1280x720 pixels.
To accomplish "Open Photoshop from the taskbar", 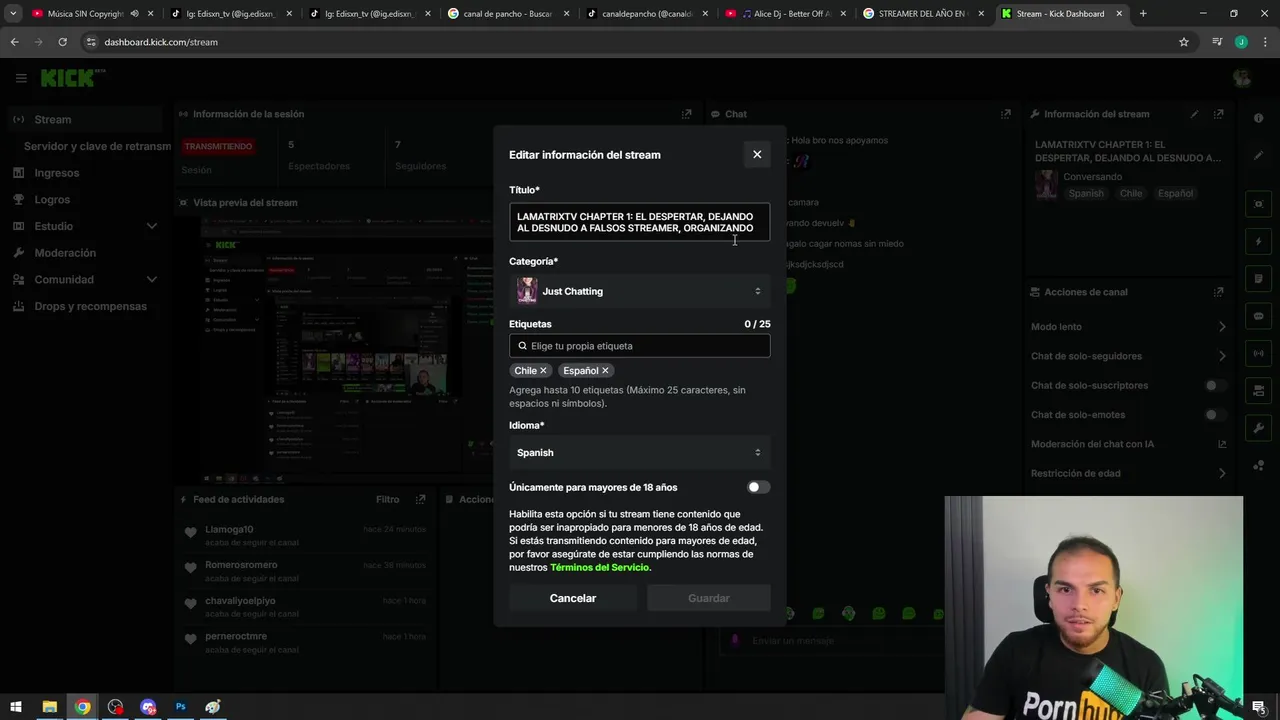I will [180, 707].
